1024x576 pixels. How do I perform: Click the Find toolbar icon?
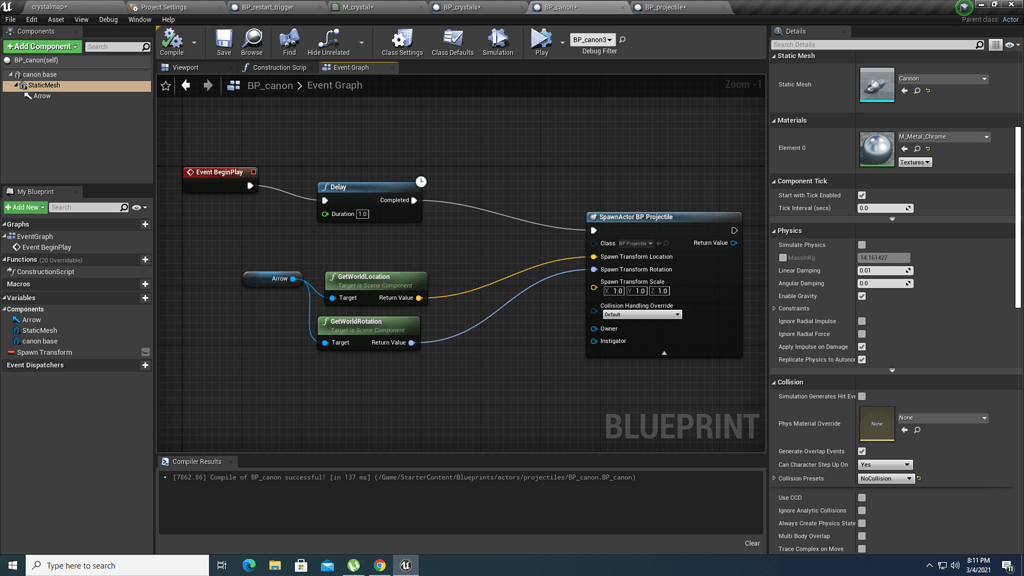click(289, 41)
